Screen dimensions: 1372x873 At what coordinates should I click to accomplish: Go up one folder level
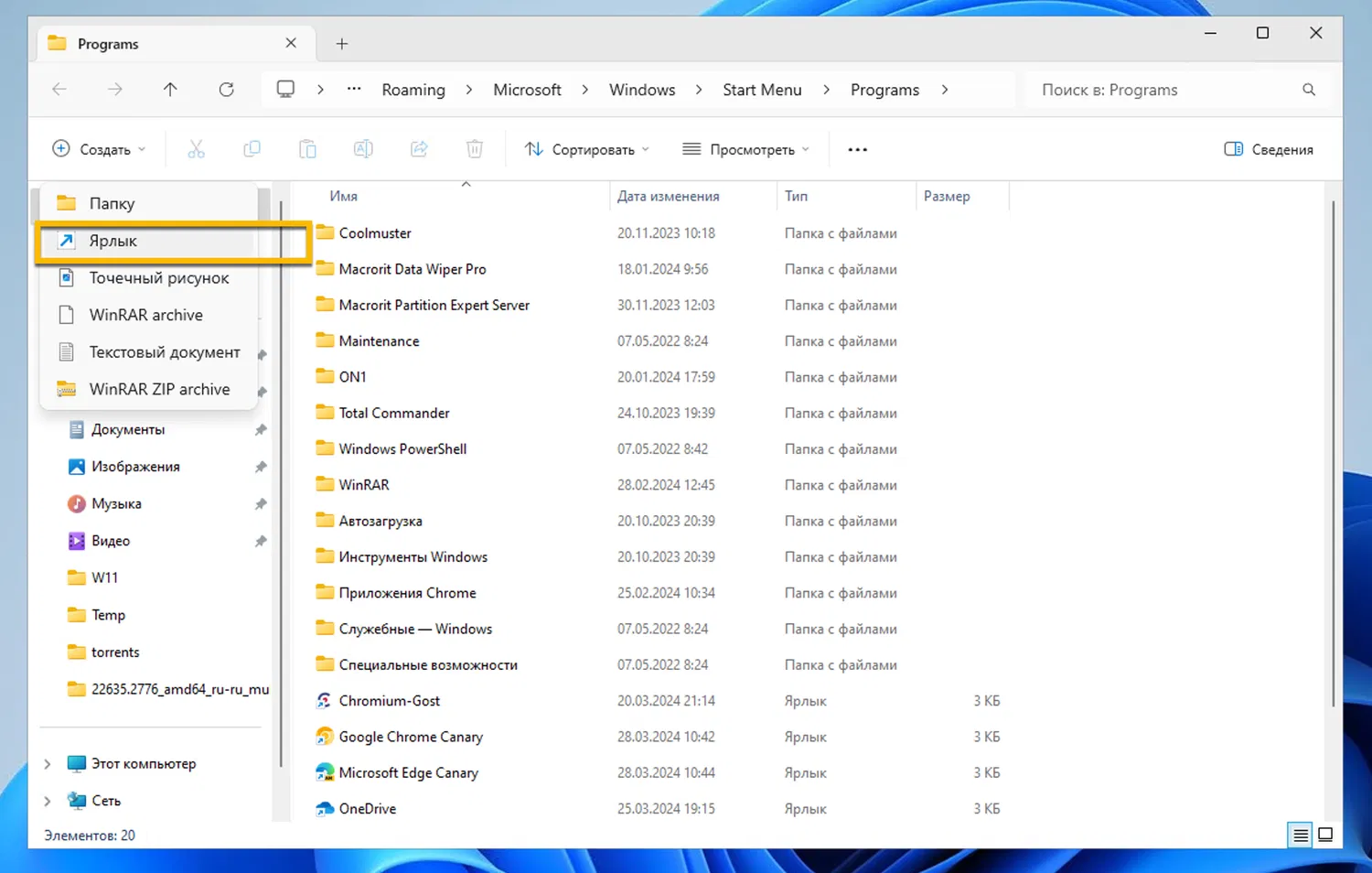(170, 90)
